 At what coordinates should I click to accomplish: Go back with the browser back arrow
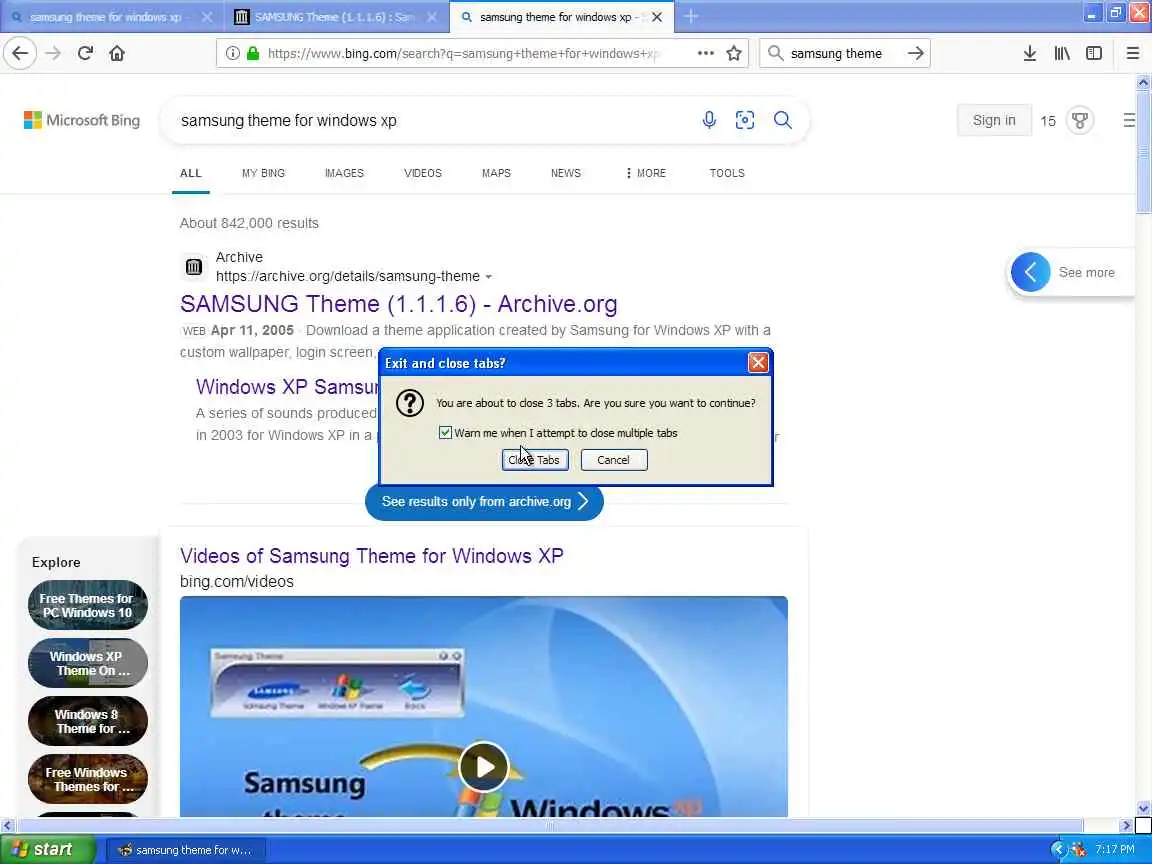click(20, 53)
